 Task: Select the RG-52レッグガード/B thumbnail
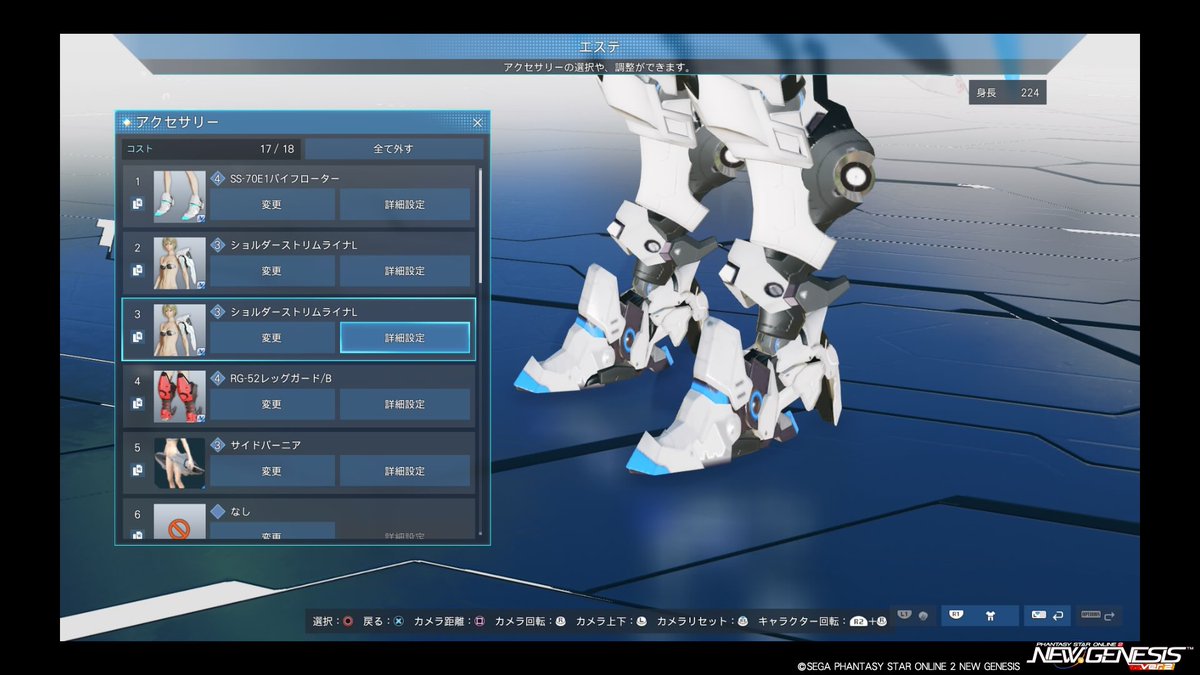point(180,396)
